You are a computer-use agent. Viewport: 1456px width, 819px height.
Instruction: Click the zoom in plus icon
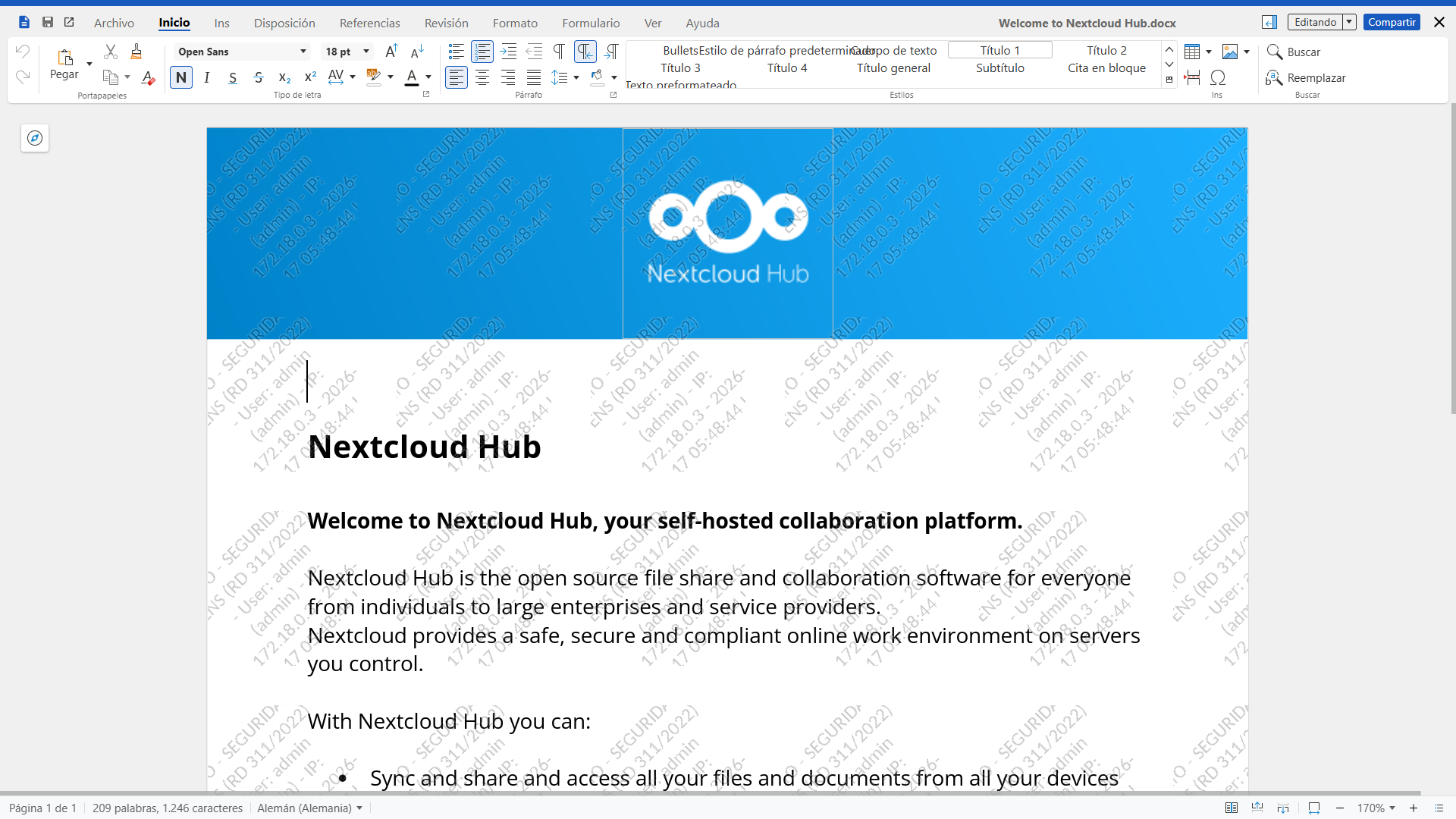click(1414, 808)
